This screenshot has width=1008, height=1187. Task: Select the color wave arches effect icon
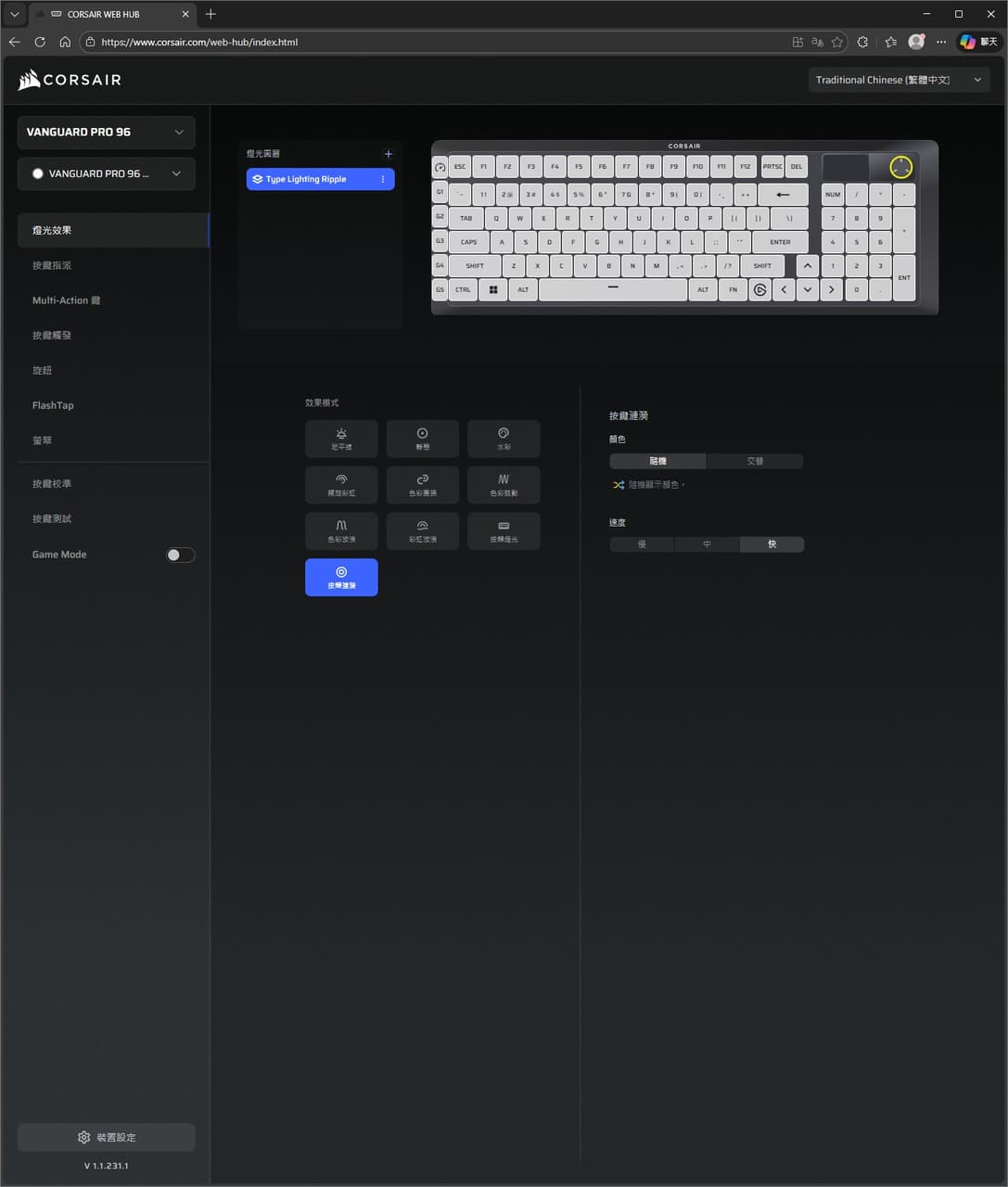pyautogui.click(x=341, y=531)
